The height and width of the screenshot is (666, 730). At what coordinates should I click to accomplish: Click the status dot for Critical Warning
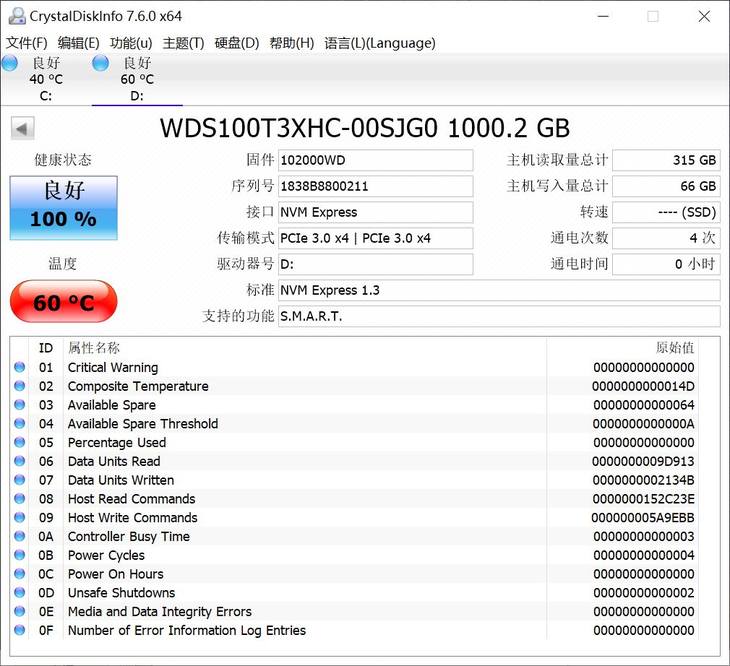pos(20,367)
